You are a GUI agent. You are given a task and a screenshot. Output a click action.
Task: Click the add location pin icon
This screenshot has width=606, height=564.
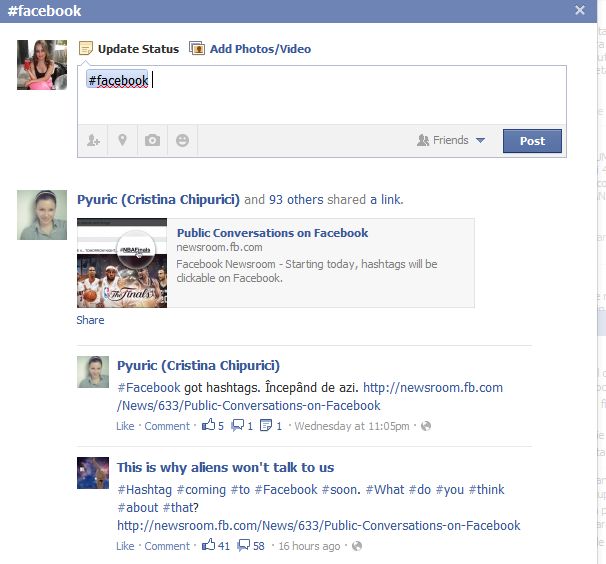(122, 140)
